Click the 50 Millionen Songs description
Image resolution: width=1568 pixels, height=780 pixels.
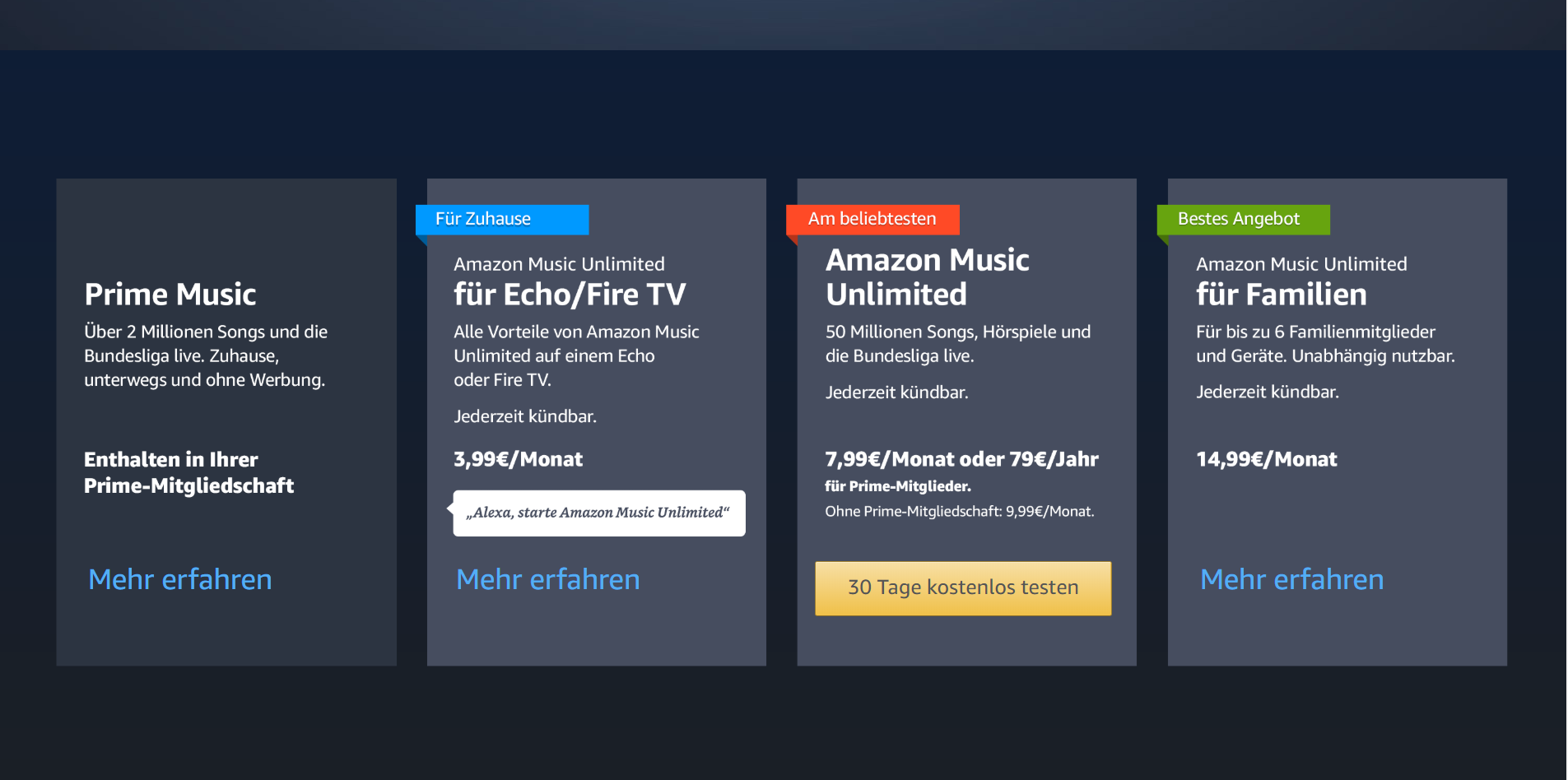(x=958, y=344)
